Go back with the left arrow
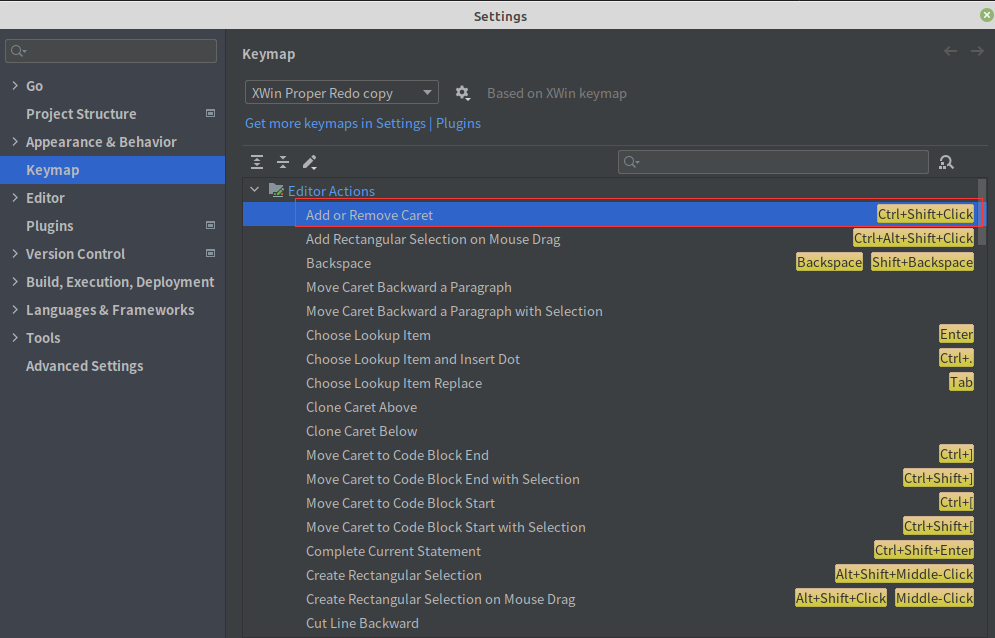995x638 pixels. [x=951, y=51]
